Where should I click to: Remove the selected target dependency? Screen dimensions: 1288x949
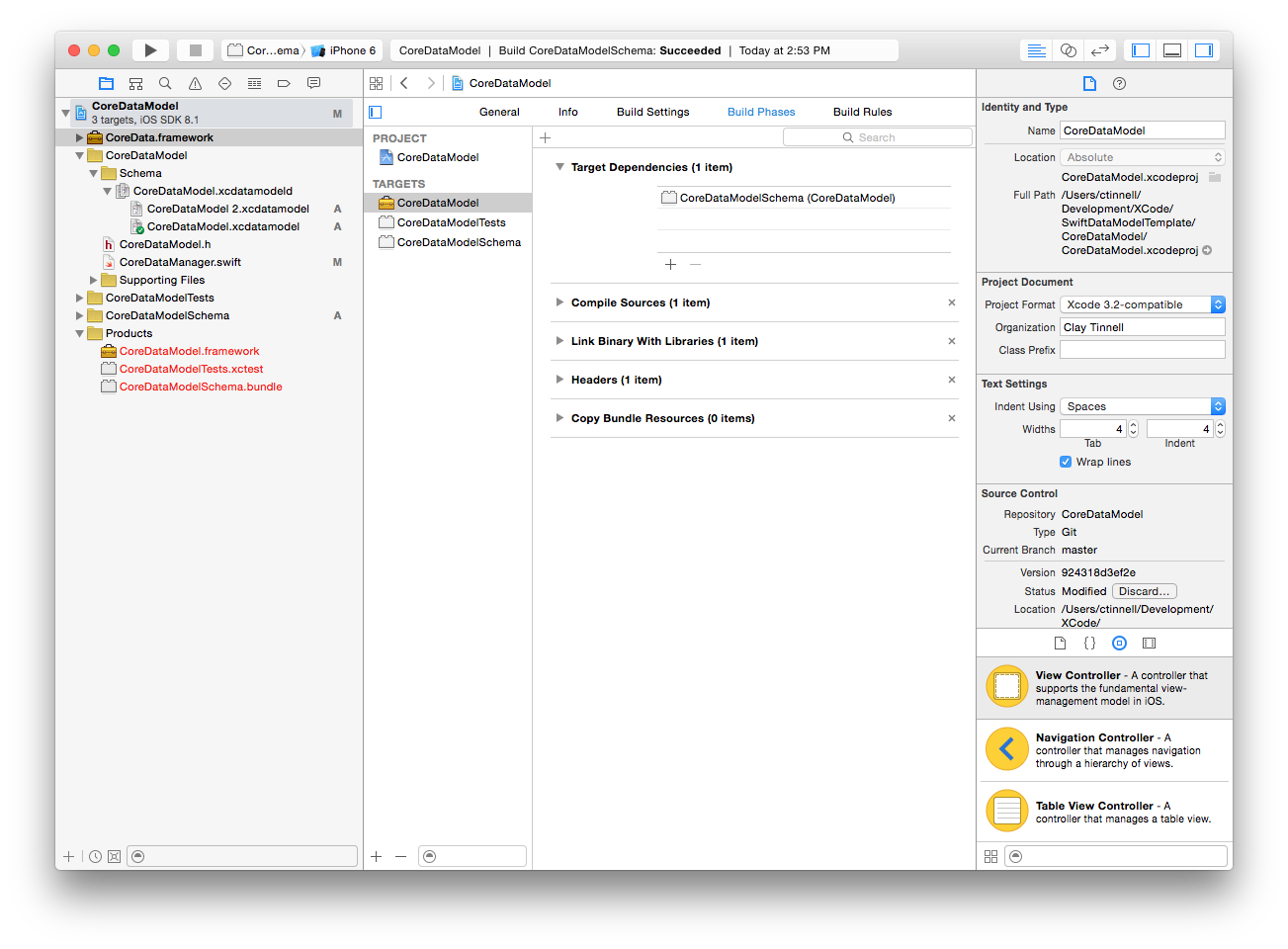pyautogui.click(x=695, y=265)
